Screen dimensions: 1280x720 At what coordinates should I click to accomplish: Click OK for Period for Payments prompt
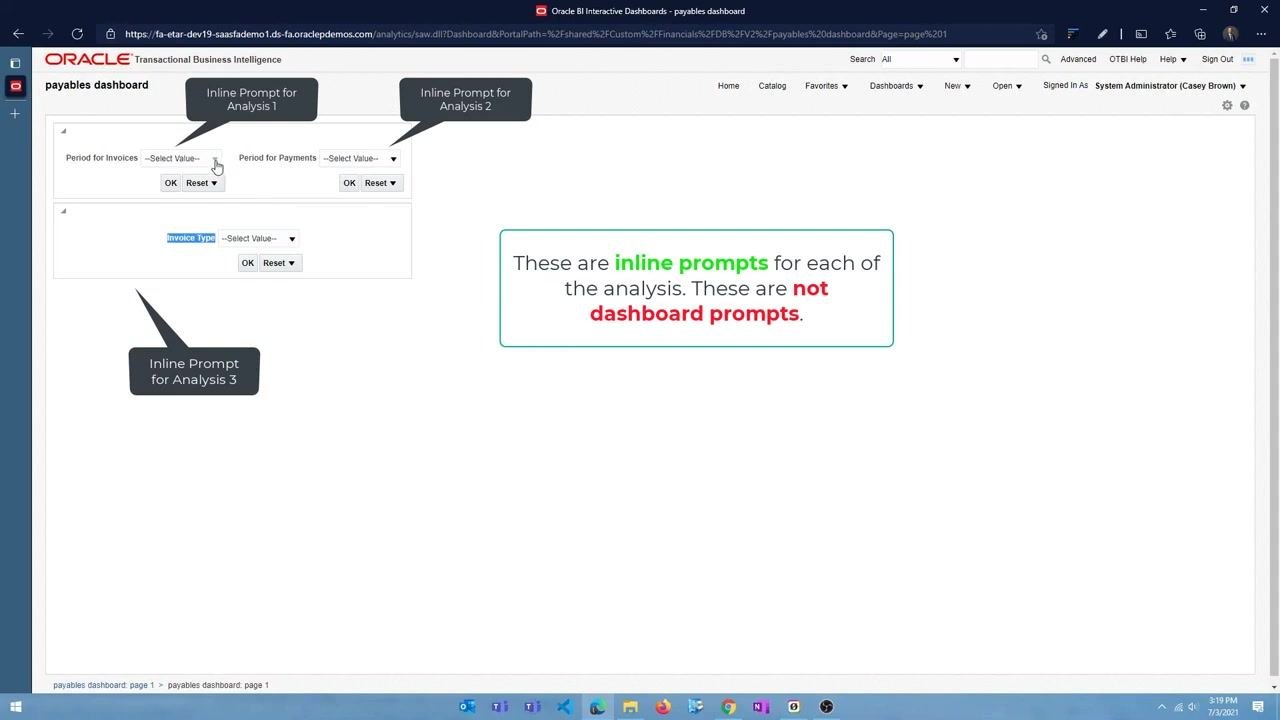click(x=349, y=183)
